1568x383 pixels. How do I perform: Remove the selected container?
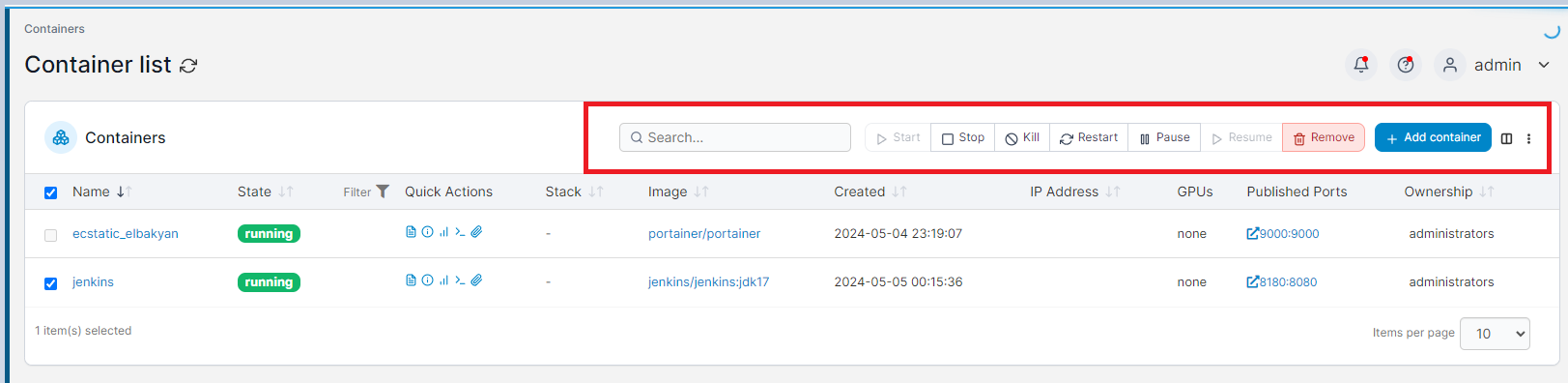click(x=1324, y=137)
